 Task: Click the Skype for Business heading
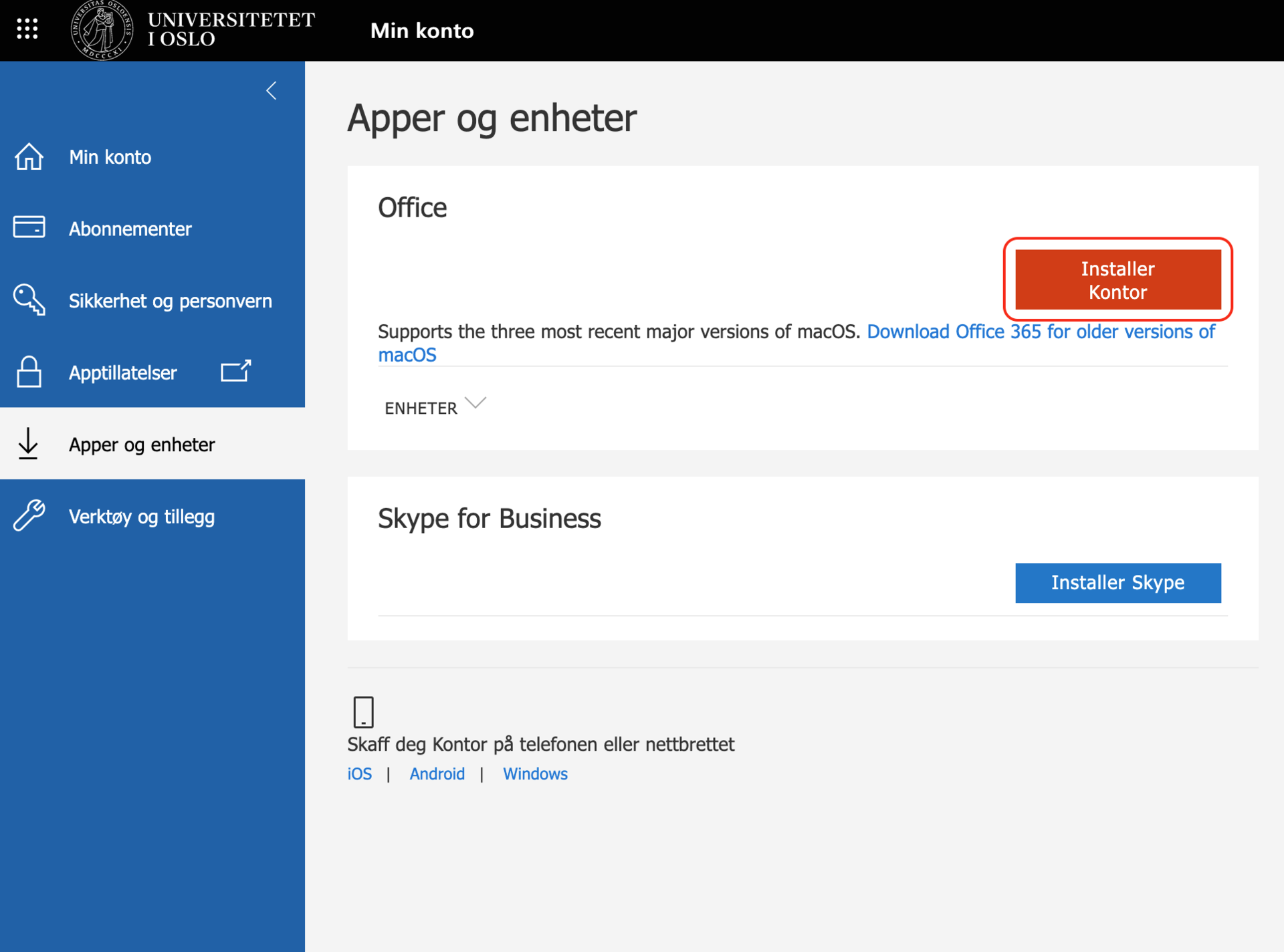[x=490, y=518]
